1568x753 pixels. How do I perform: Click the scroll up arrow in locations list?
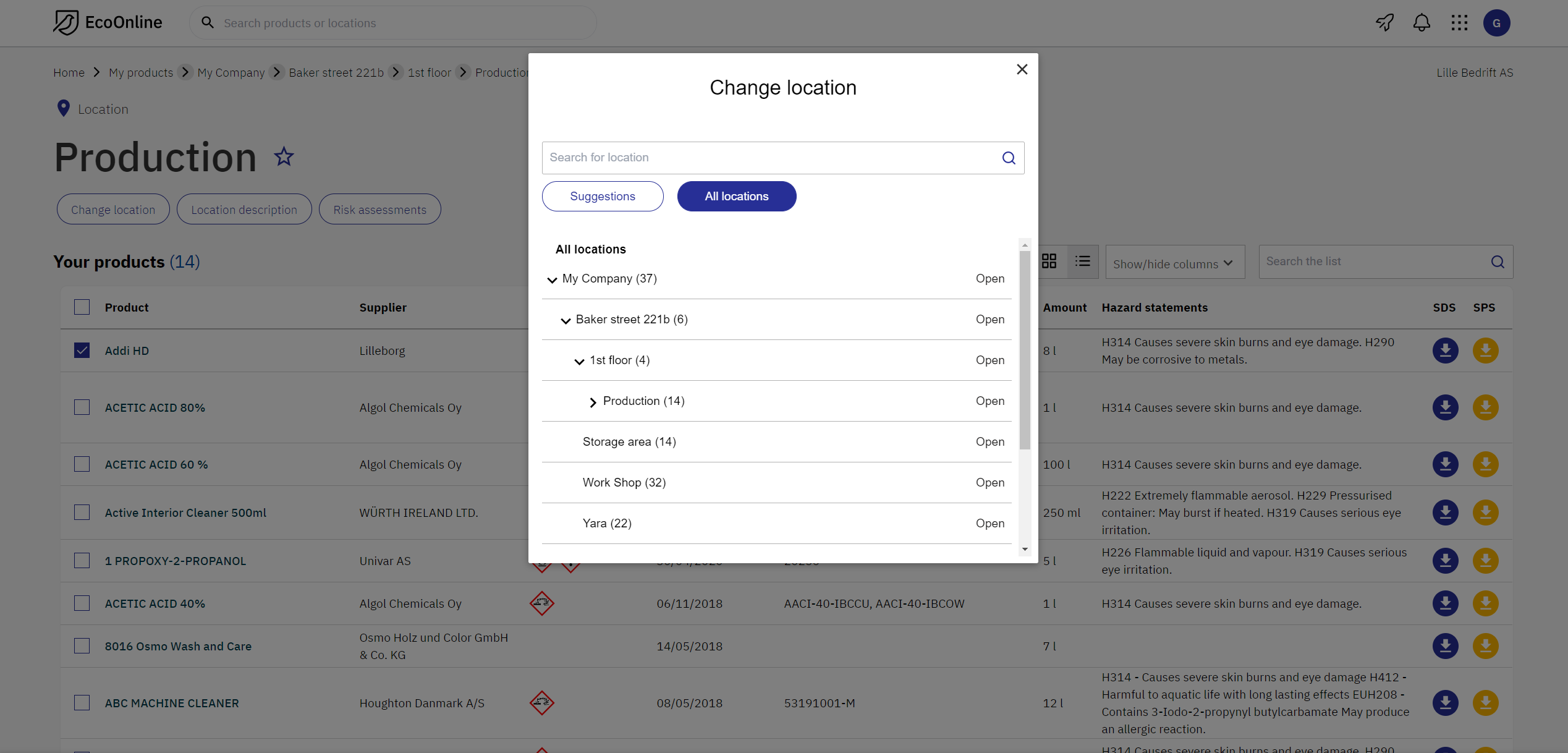[x=1025, y=245]
